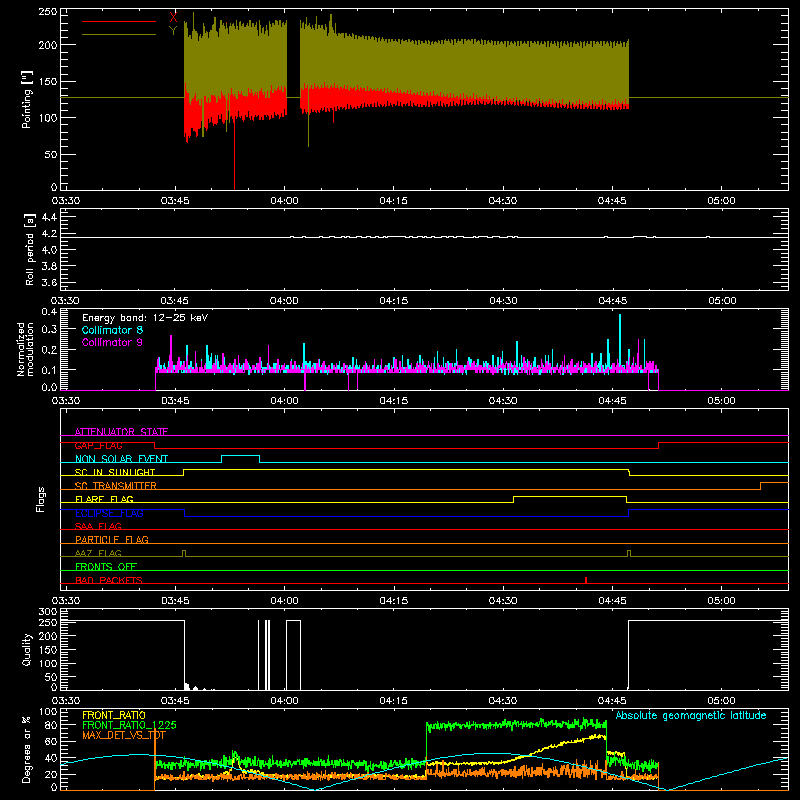Click the 05:00 tick label under Roll period plot
Screen dimensions: 800x800
coord(722,301)
